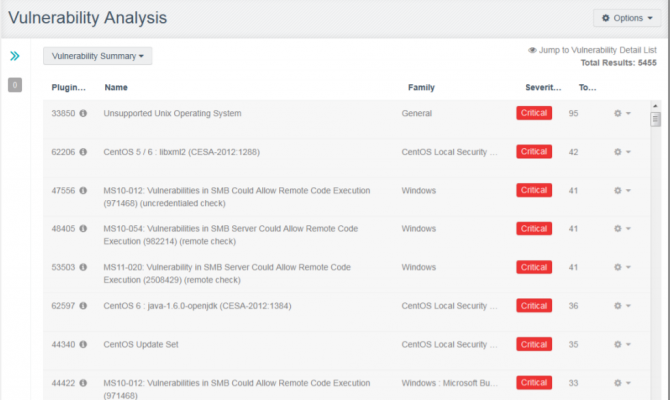
Task: Open the Options dropdown menu
Action: click(628, 18)
